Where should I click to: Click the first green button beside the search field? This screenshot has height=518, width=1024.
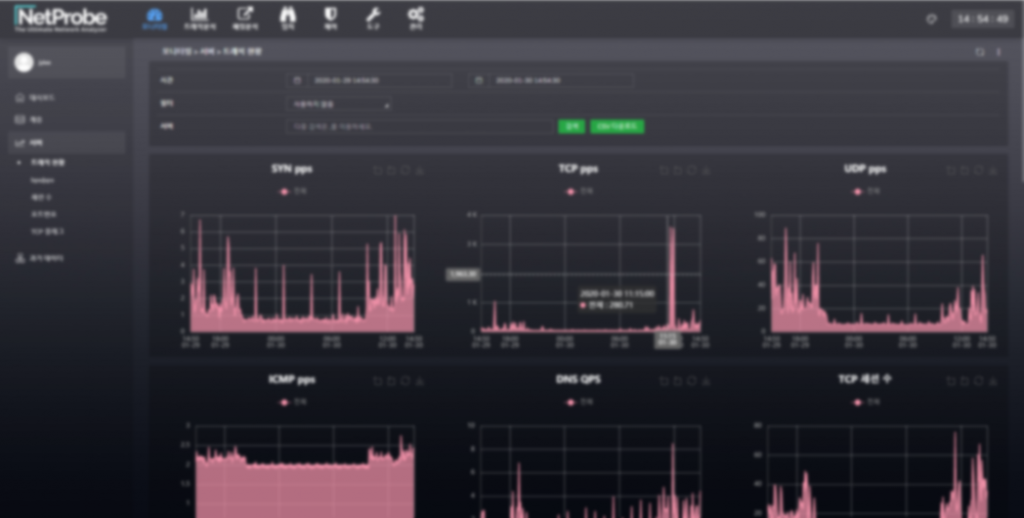click(x=570, y=127)
